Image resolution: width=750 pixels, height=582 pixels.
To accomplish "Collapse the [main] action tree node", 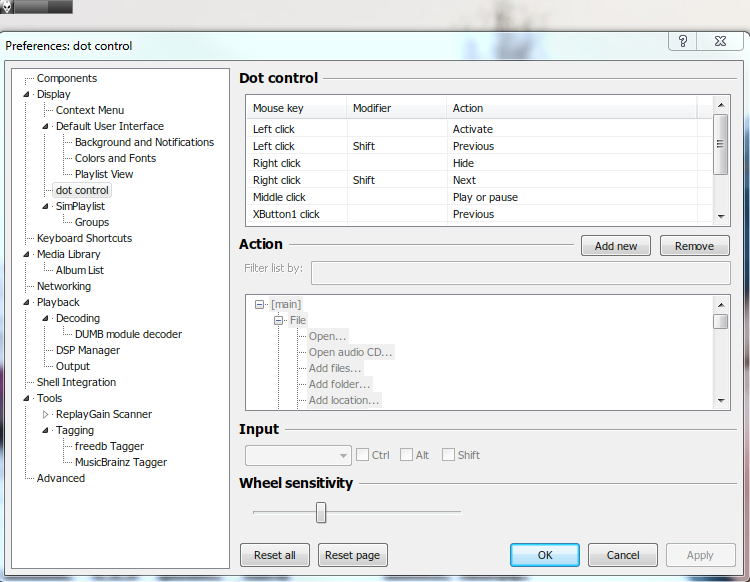I will pos(260,304).
